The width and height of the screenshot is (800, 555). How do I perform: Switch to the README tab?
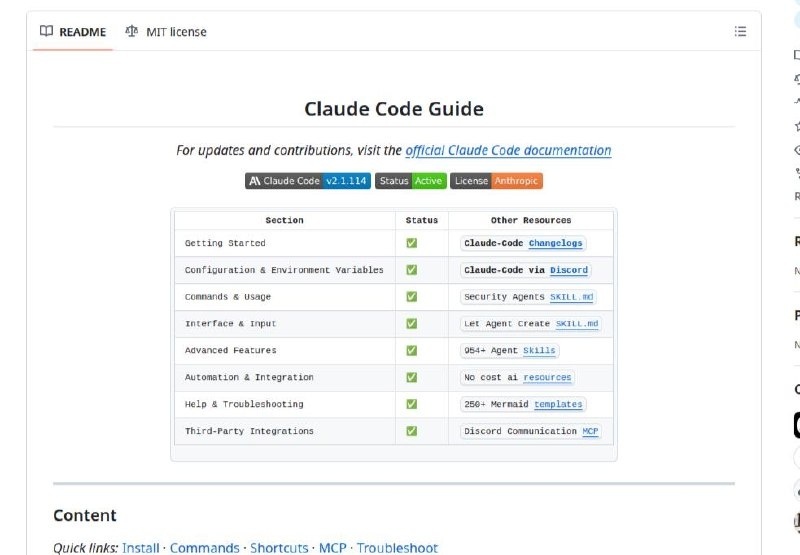pos(72,32)
